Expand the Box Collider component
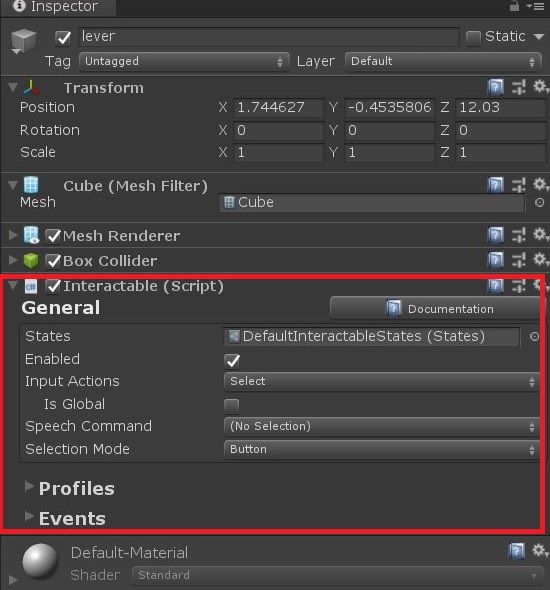This screenshot has height=590, width=550. (13, 260)
